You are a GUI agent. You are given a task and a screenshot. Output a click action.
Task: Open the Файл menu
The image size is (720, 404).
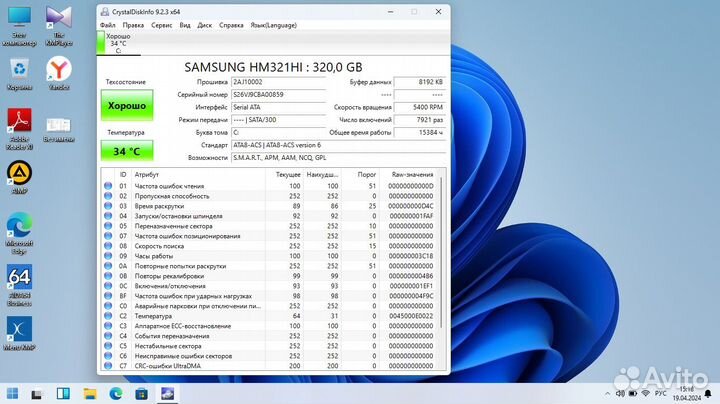[108, 25]
